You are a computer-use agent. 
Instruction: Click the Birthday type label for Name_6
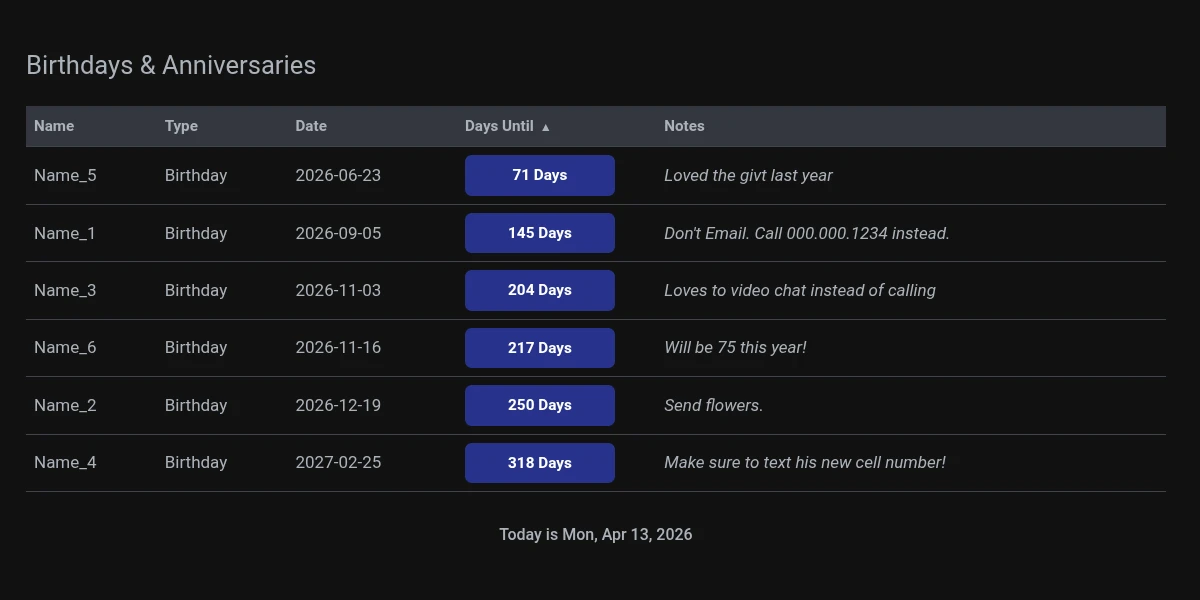(196, 347)
